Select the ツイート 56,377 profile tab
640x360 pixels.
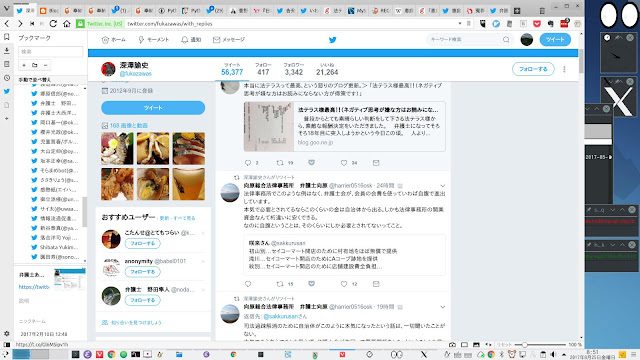232,69
